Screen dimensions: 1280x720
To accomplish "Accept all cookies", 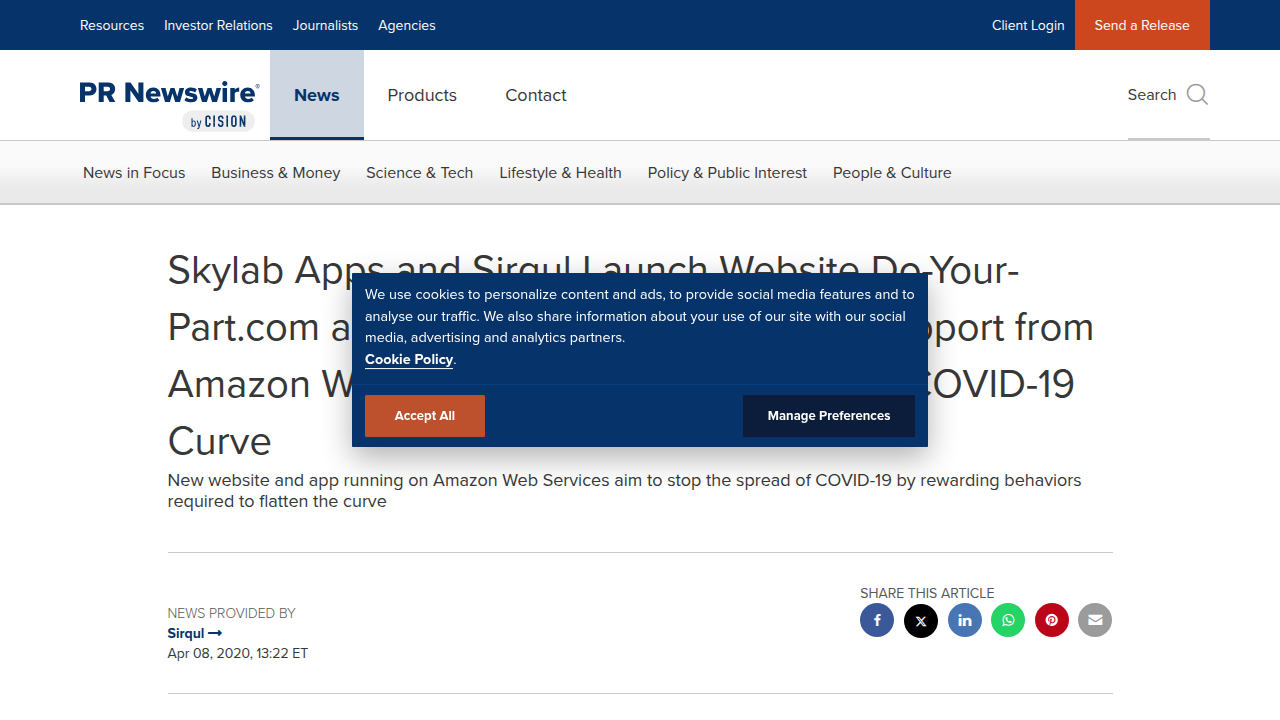I will pos(425,416).
